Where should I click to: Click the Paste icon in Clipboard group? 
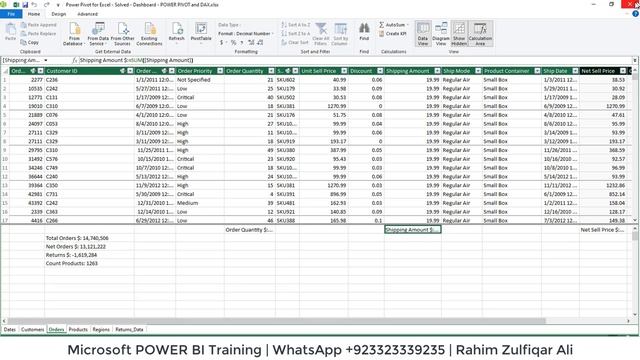pyautogui.click(x=11, y=32)
